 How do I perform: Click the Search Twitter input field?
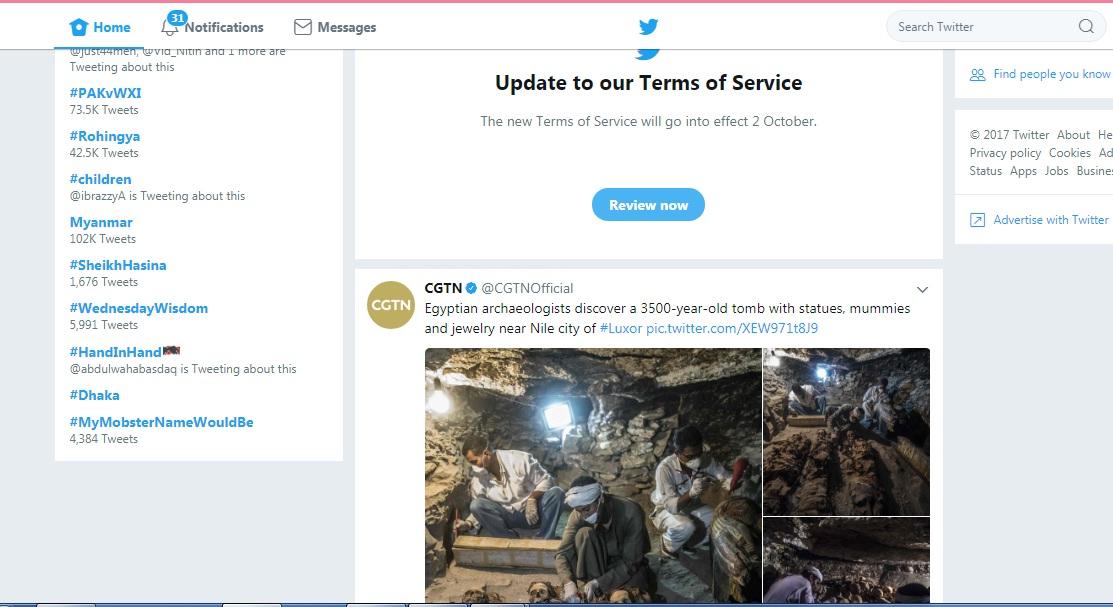pyautogui.click(x=980, y=27)
